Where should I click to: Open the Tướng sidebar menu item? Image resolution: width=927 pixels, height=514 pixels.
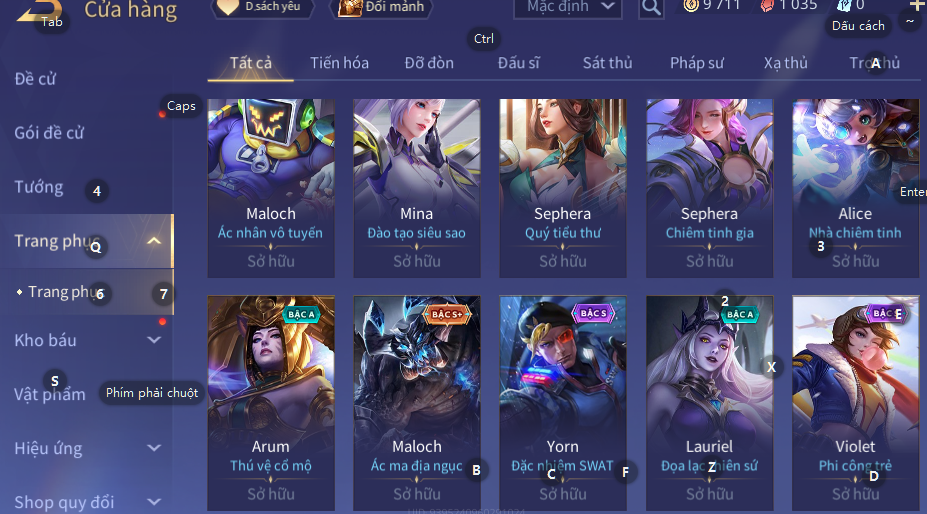point(38,187)
